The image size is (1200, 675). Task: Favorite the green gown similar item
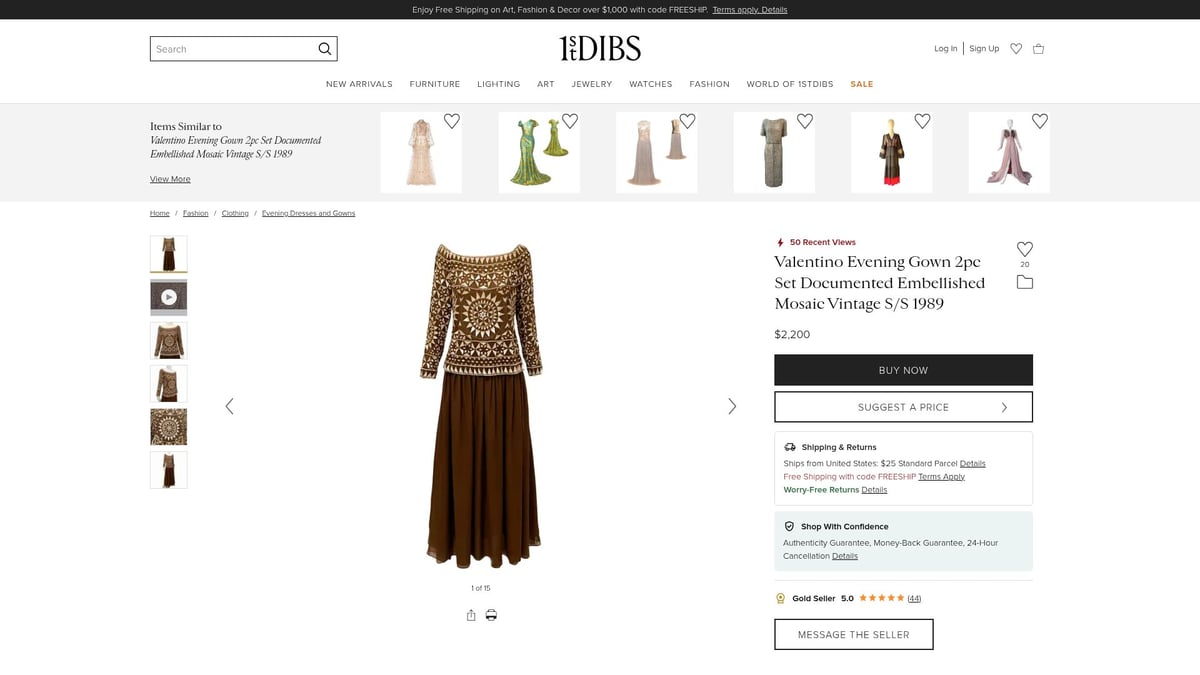(x=570, y=121)
